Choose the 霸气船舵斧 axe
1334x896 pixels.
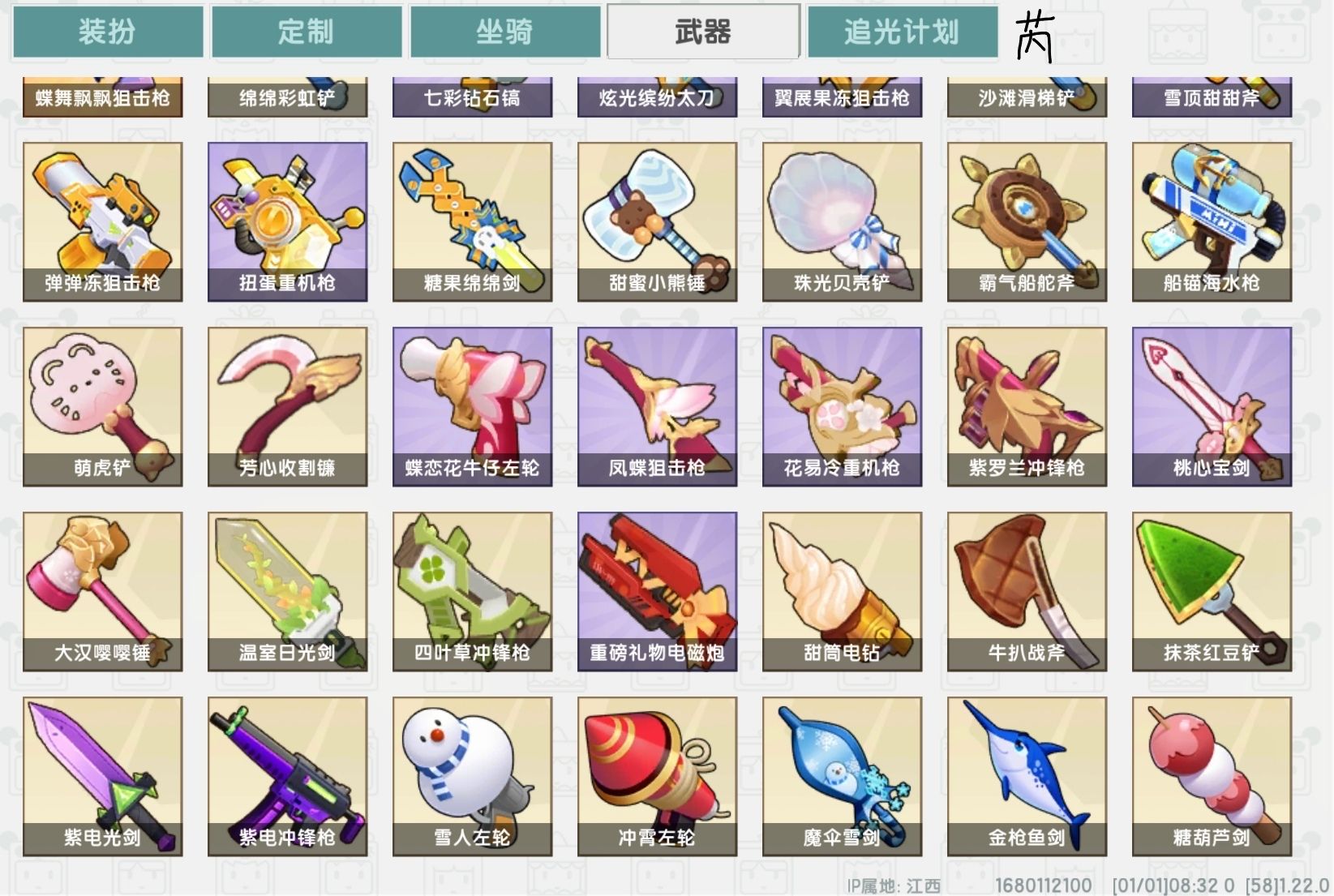(1027, 222)
